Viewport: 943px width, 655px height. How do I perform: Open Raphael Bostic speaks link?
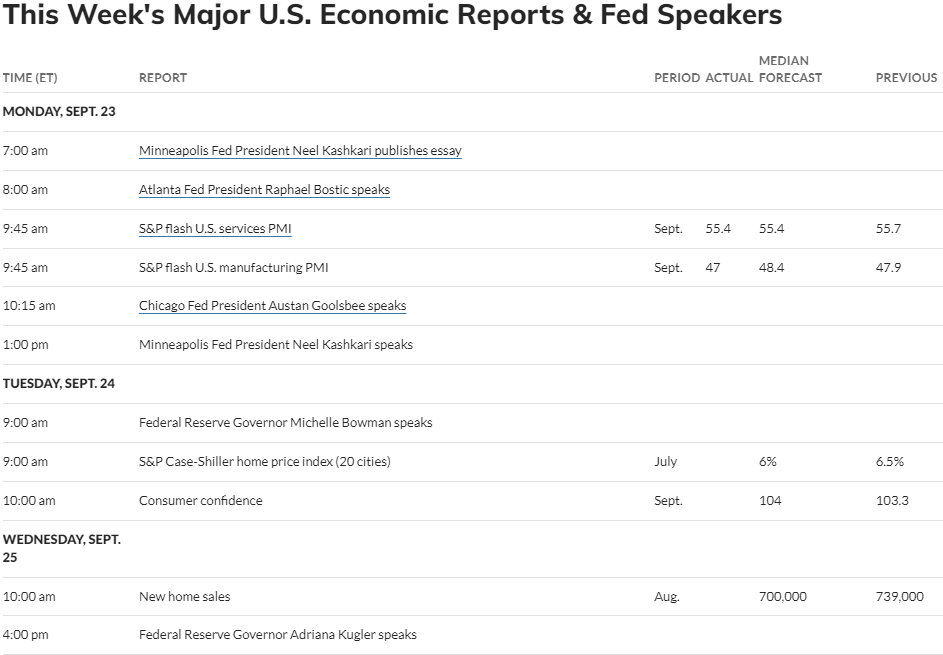click(264, 189)
